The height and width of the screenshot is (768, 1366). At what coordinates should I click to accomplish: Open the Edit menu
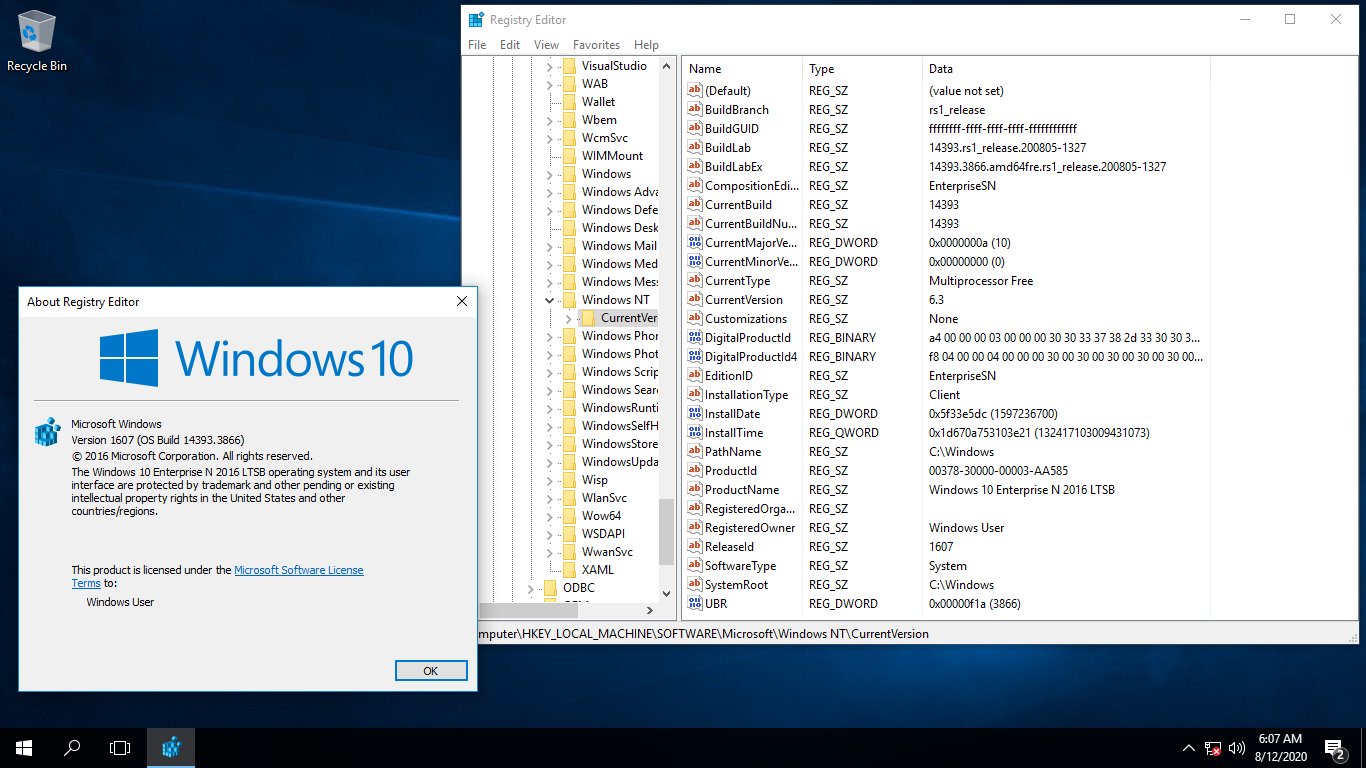(x=510, y=45)
